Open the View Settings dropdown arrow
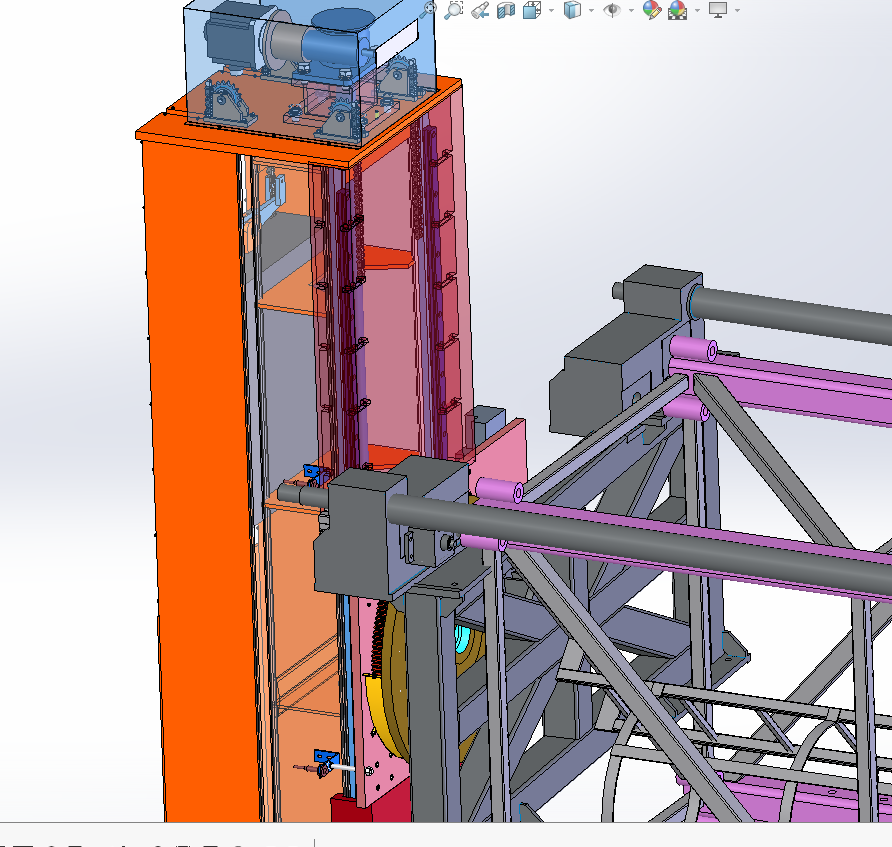 point(738,10)
